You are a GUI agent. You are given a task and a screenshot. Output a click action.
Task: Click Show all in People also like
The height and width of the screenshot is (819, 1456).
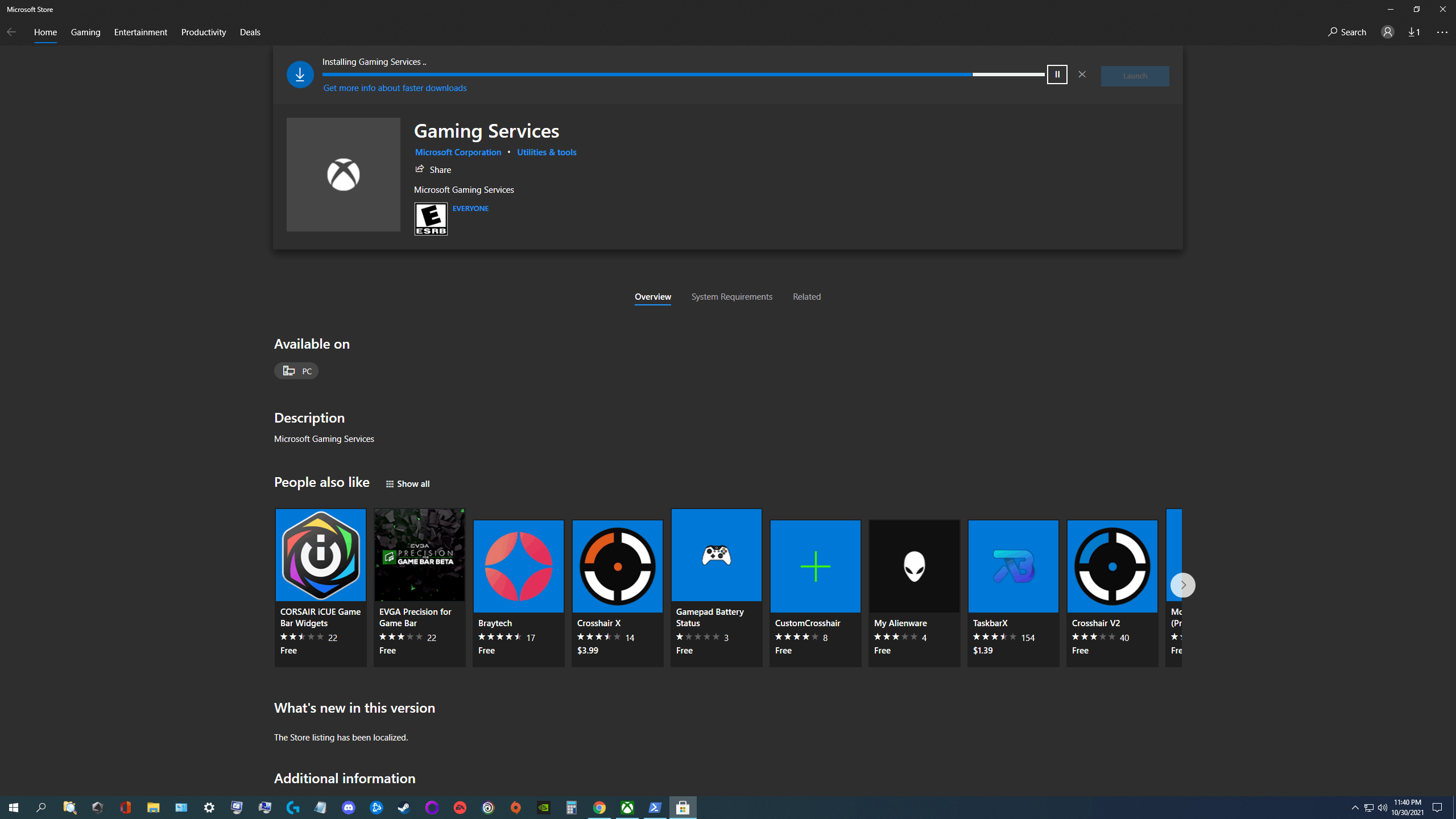click(x=407, y=484)
